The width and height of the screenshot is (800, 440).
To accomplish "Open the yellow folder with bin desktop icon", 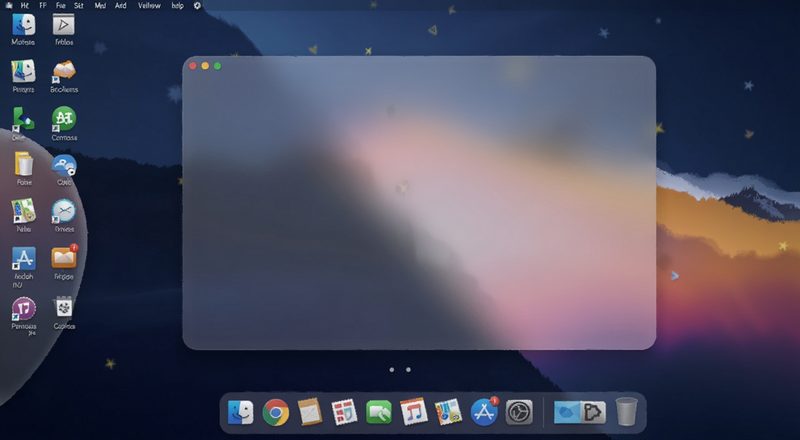I will point(23,164).
